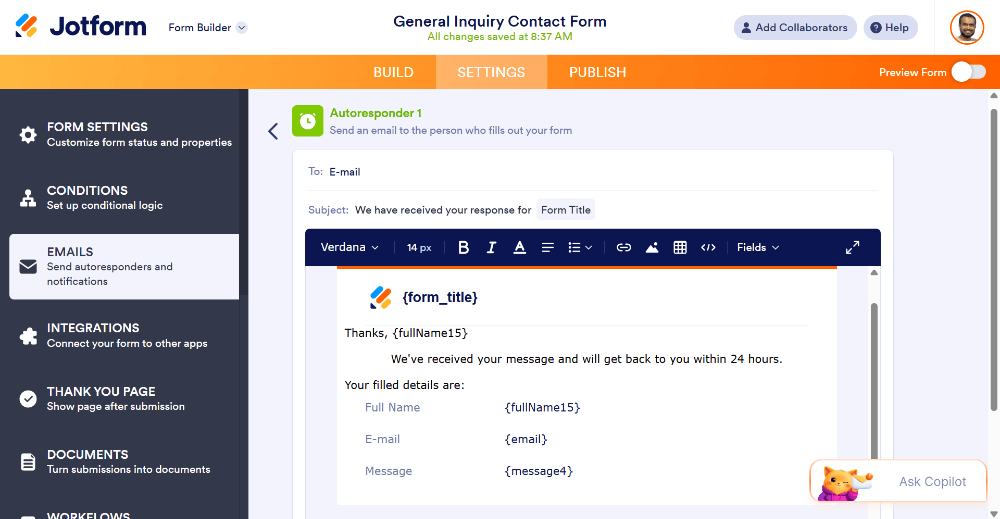Click the Full Name label in table
Viewport: 1000px width, 519px height.
coord(392,407)
